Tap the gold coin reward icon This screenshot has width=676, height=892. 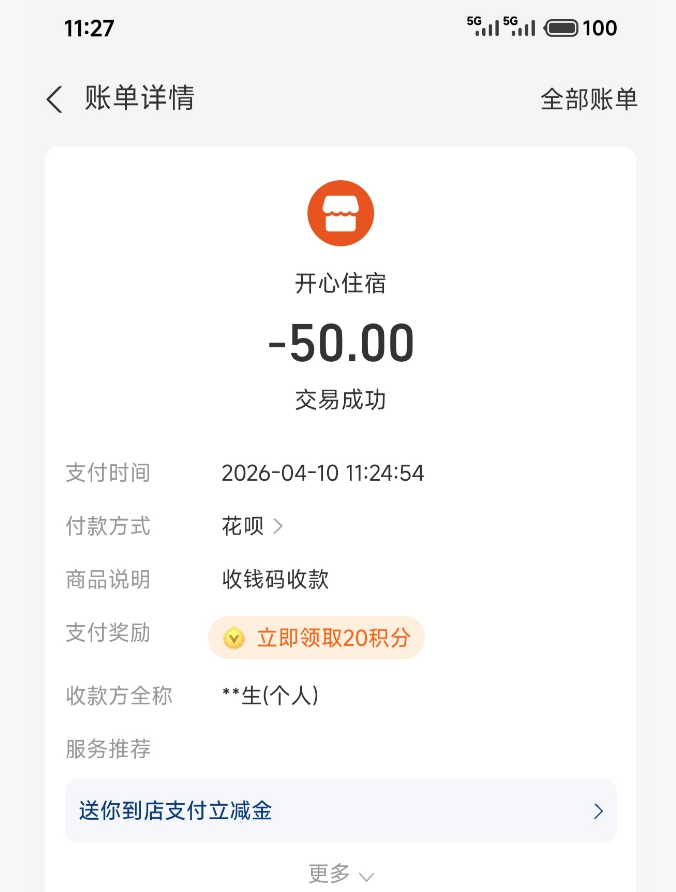(x=234, y=638)
